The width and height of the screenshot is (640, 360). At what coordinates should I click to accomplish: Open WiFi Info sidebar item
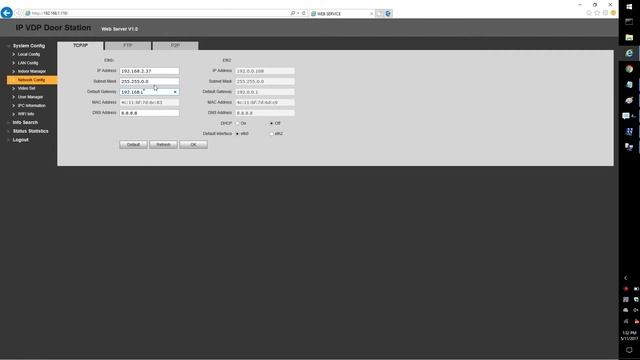(x=26, y=114)
